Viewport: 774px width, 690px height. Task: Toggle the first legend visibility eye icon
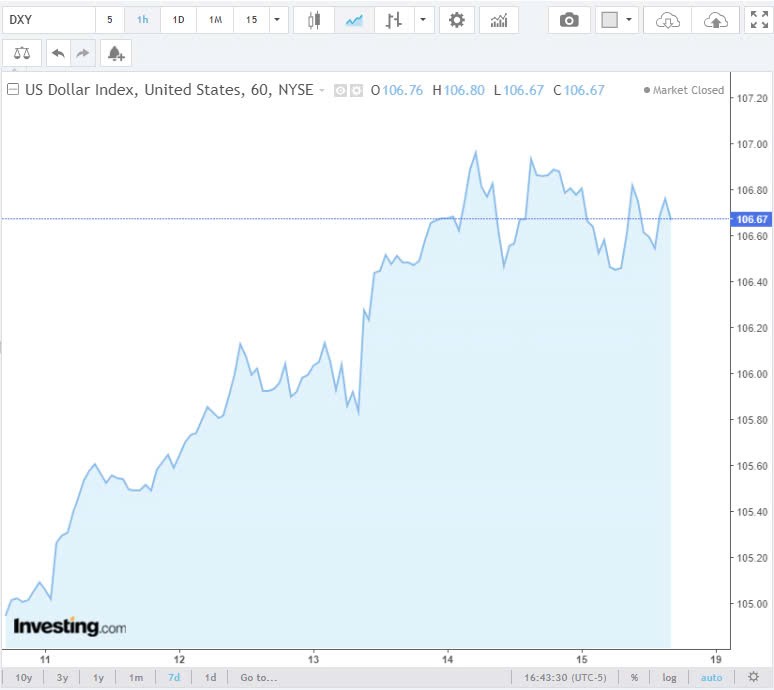tap(340, 90)
